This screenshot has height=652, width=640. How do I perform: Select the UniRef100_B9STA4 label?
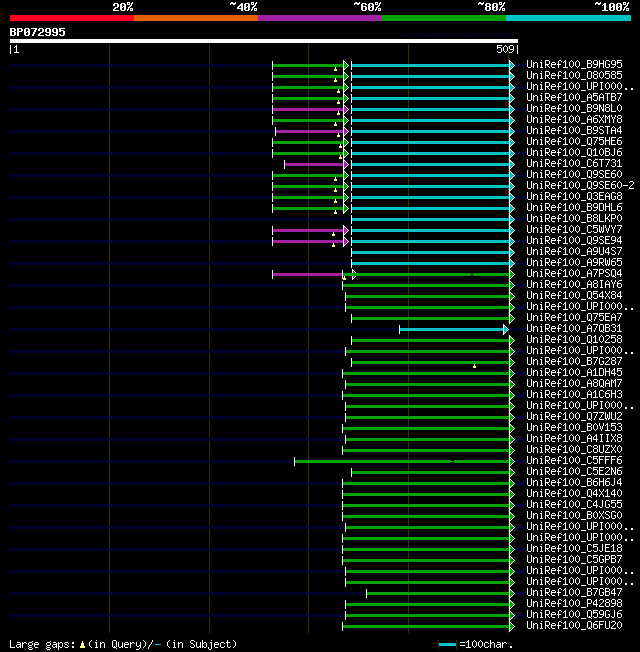coord(574,131)
